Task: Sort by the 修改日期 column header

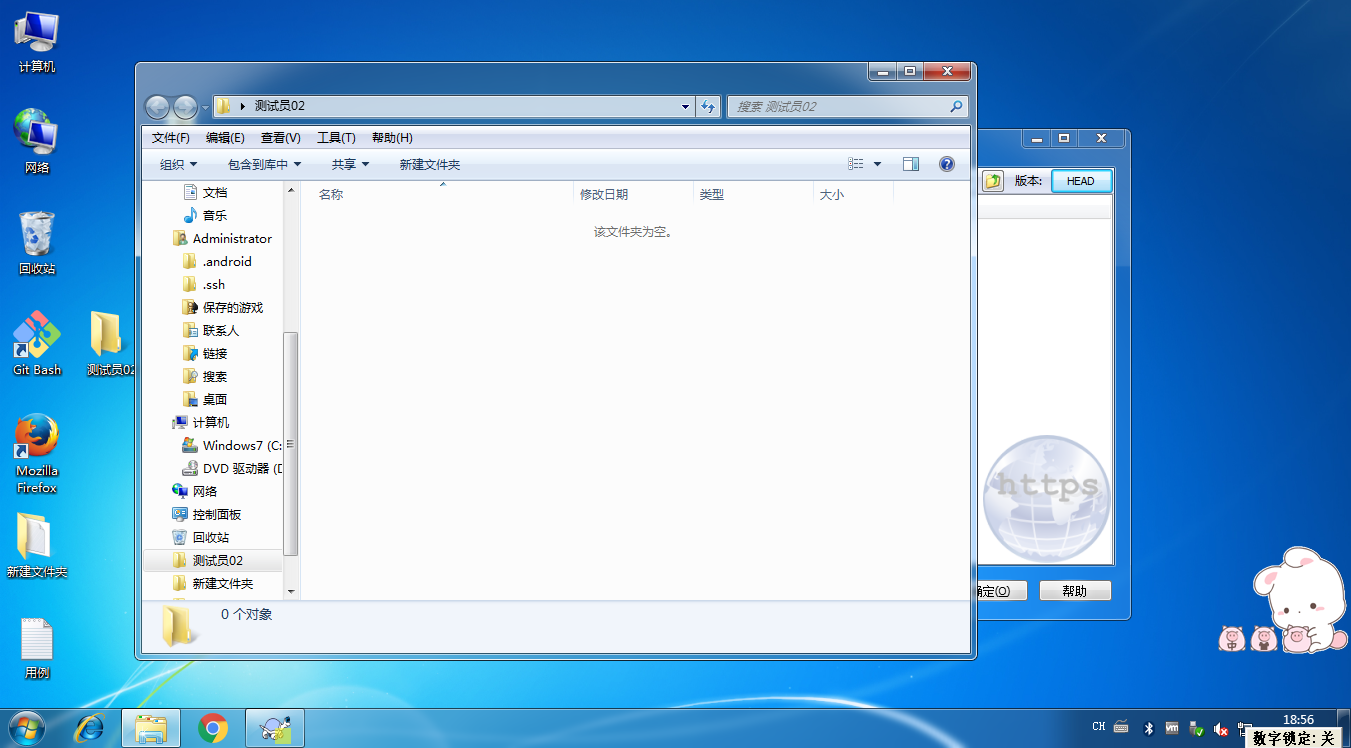Action: click(x=633, y=195)
